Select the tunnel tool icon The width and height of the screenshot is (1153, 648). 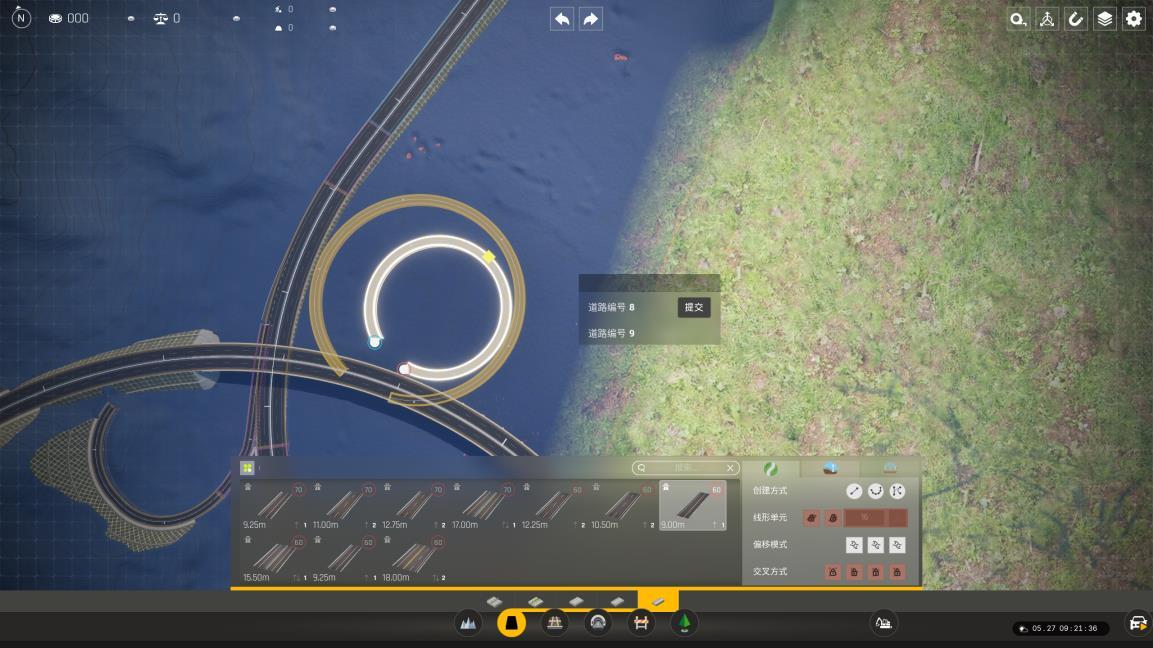click(598, 624)
